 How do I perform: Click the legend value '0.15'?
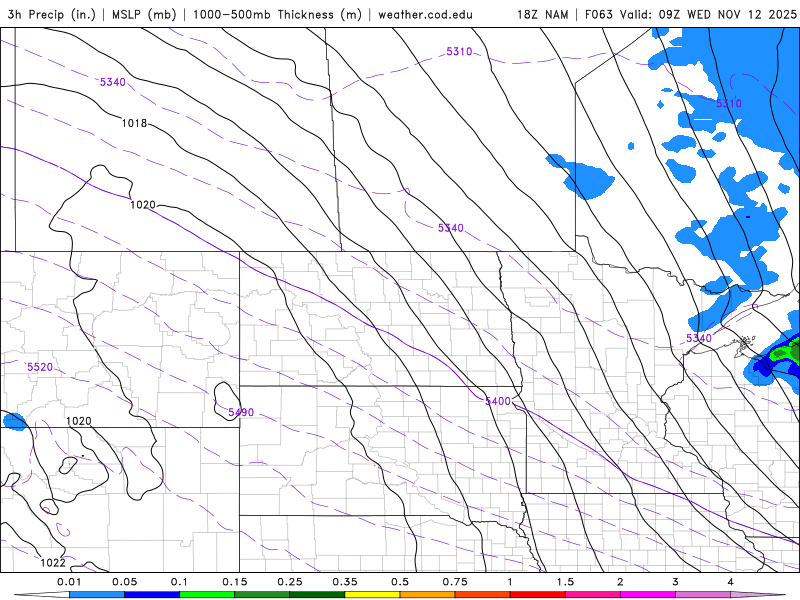tap(235, 582)
